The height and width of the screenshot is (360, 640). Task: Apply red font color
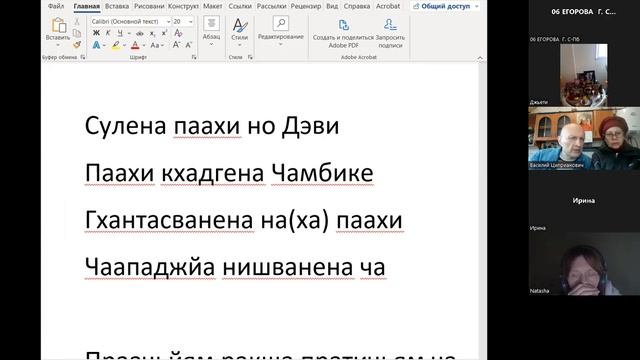pyautogui.click(x=136, y=45)
